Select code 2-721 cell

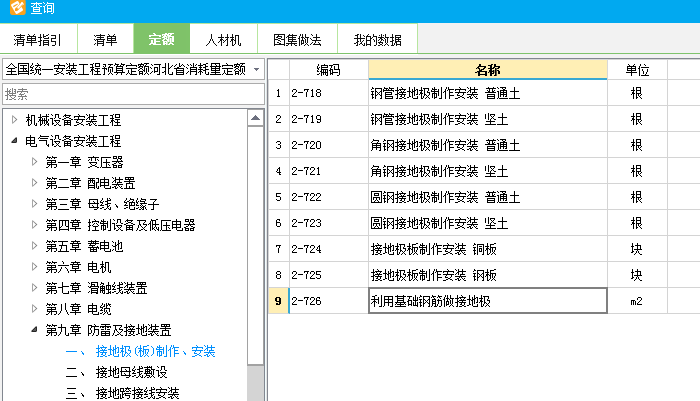[x=329, y=171]
